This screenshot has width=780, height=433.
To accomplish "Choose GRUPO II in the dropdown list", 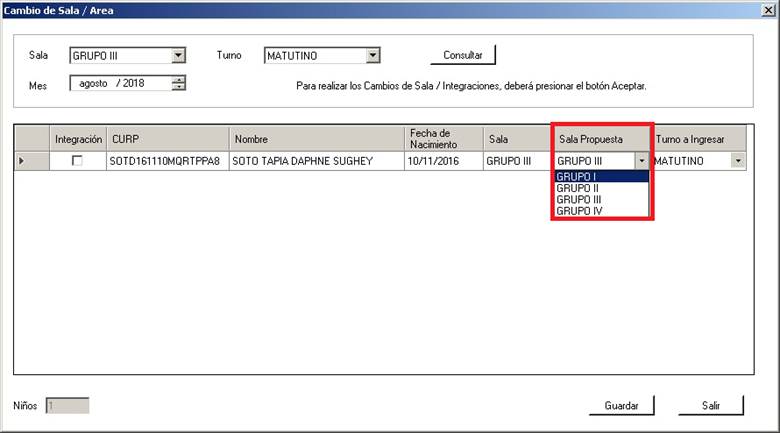I will coord(602,188).
